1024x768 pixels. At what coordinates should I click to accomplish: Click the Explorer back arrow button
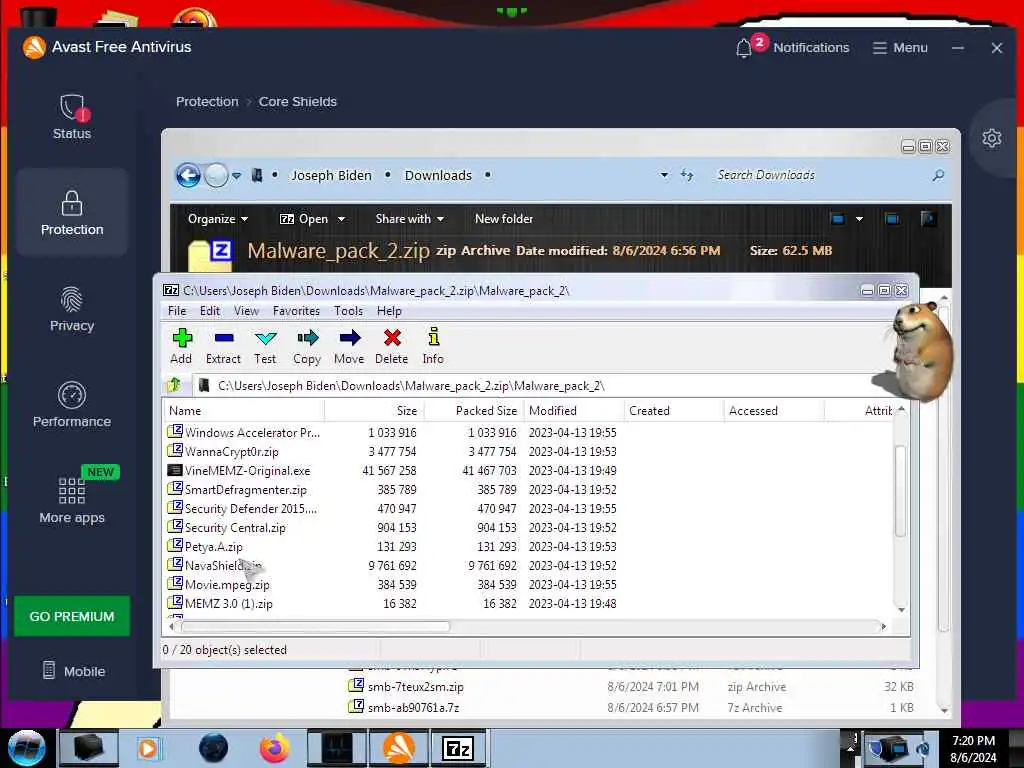tap(188, 175)
